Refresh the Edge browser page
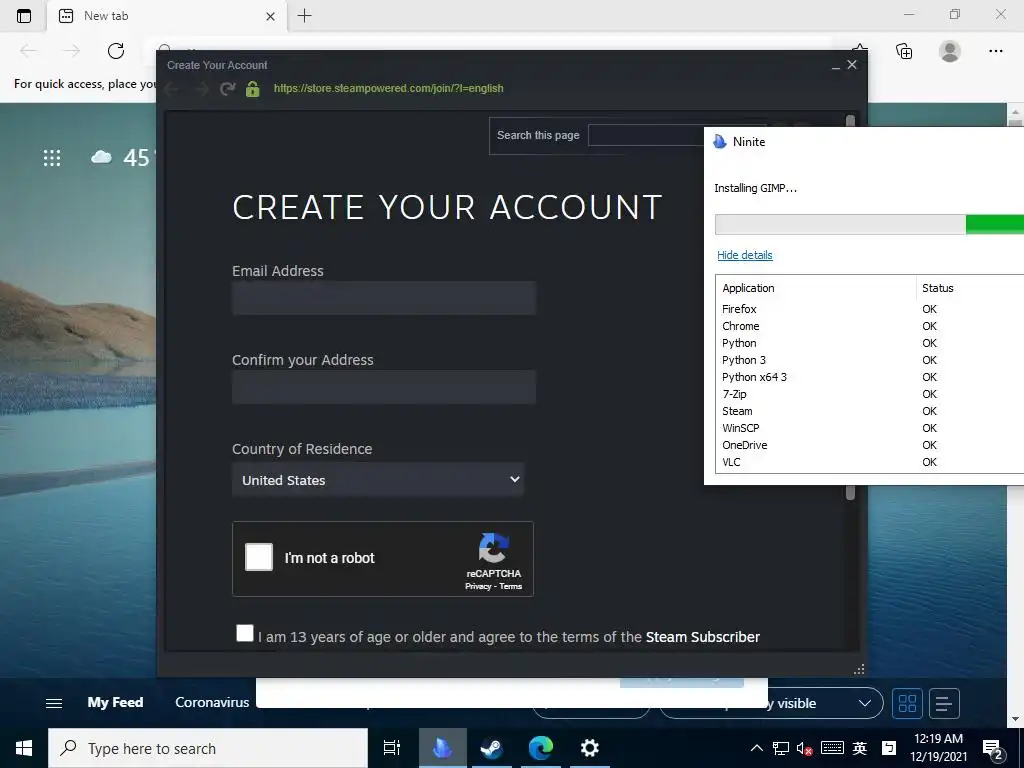Image resolution: width=1024 pixels, height=768 pixels. tap(116, 51)
